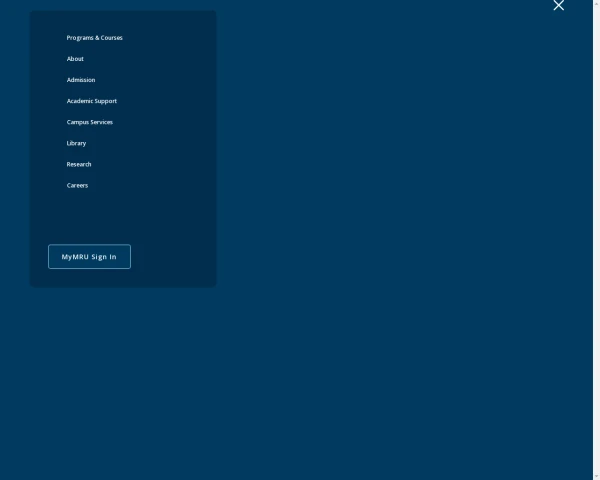
Task: Pick Campus Services below Academic Support
Action: click(90, 122)
